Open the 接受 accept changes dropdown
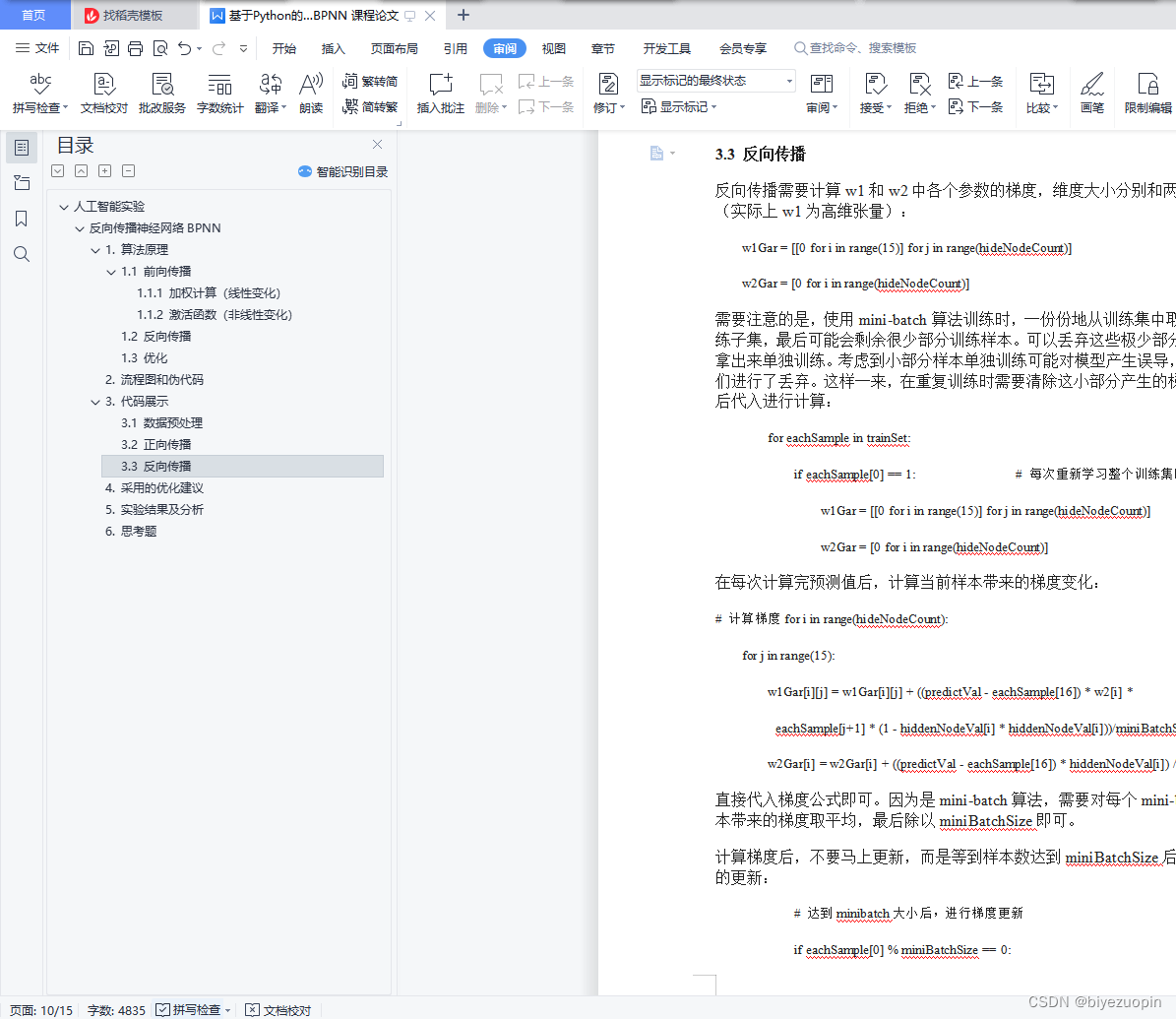Screen dimensions: 1176x1019 [x=874, y=94]
